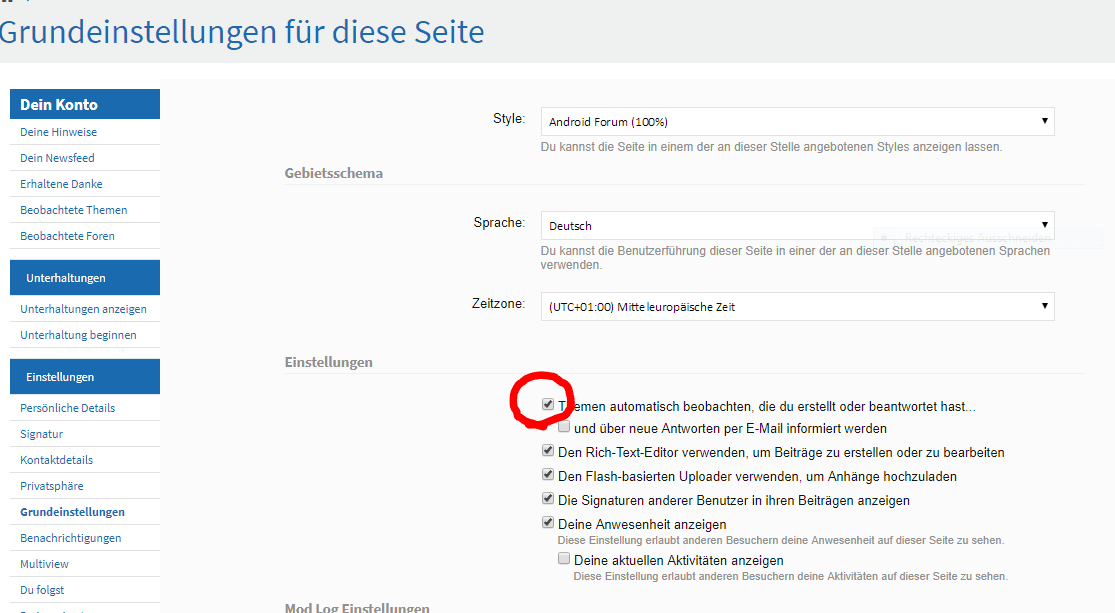Toggle the Rich-Text-Editor checkbox
The width and height of the screenshot is (1115, 613).
click(x=548, y=451)
